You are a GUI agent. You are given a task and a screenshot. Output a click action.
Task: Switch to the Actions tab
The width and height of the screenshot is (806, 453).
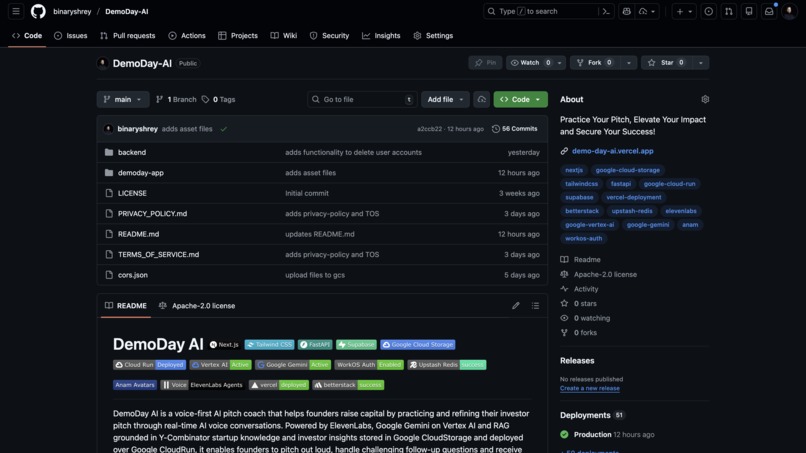187,35
